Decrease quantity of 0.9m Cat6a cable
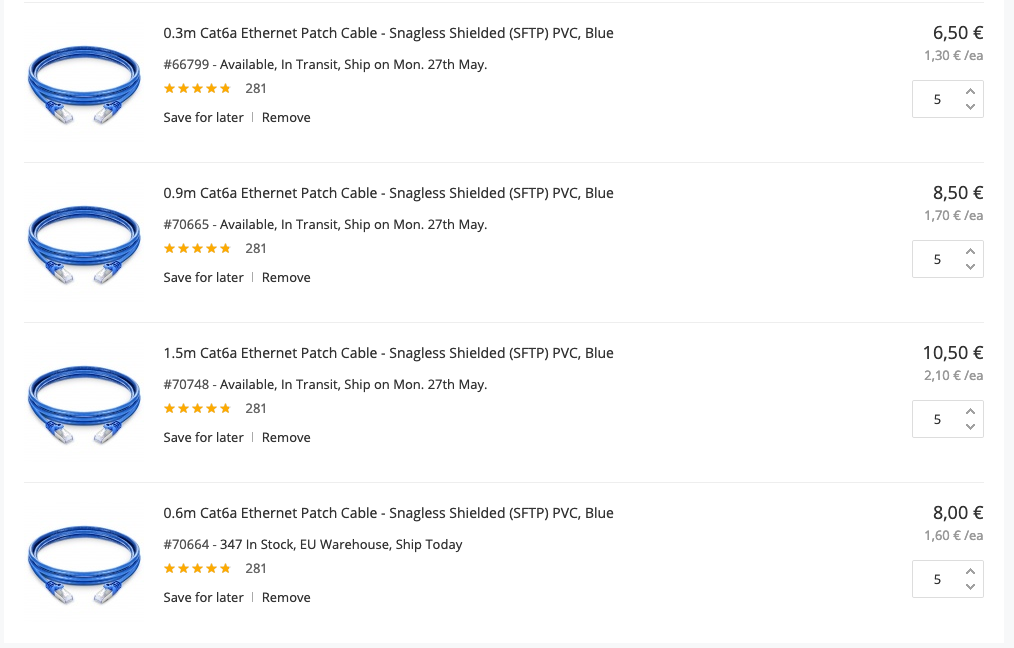This screenshot has width=1014, height=648. point(970,267)
